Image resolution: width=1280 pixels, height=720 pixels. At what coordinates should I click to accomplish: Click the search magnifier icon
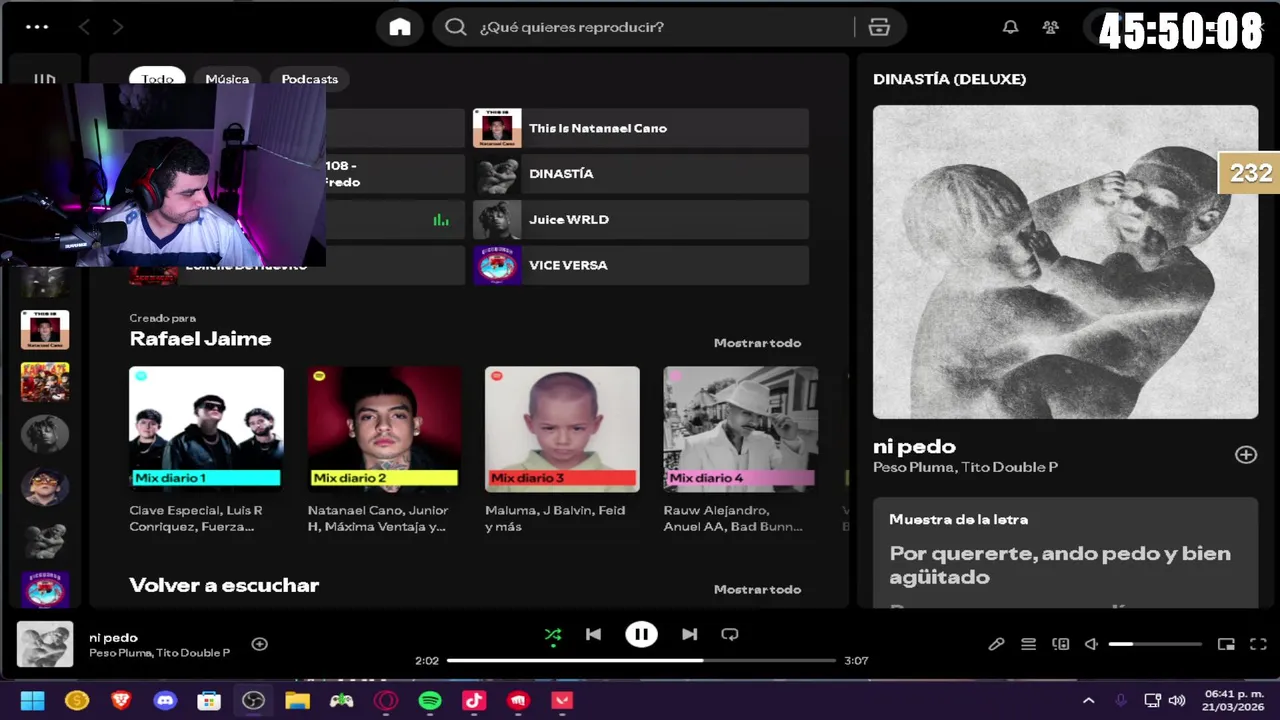tap(456, 27)
